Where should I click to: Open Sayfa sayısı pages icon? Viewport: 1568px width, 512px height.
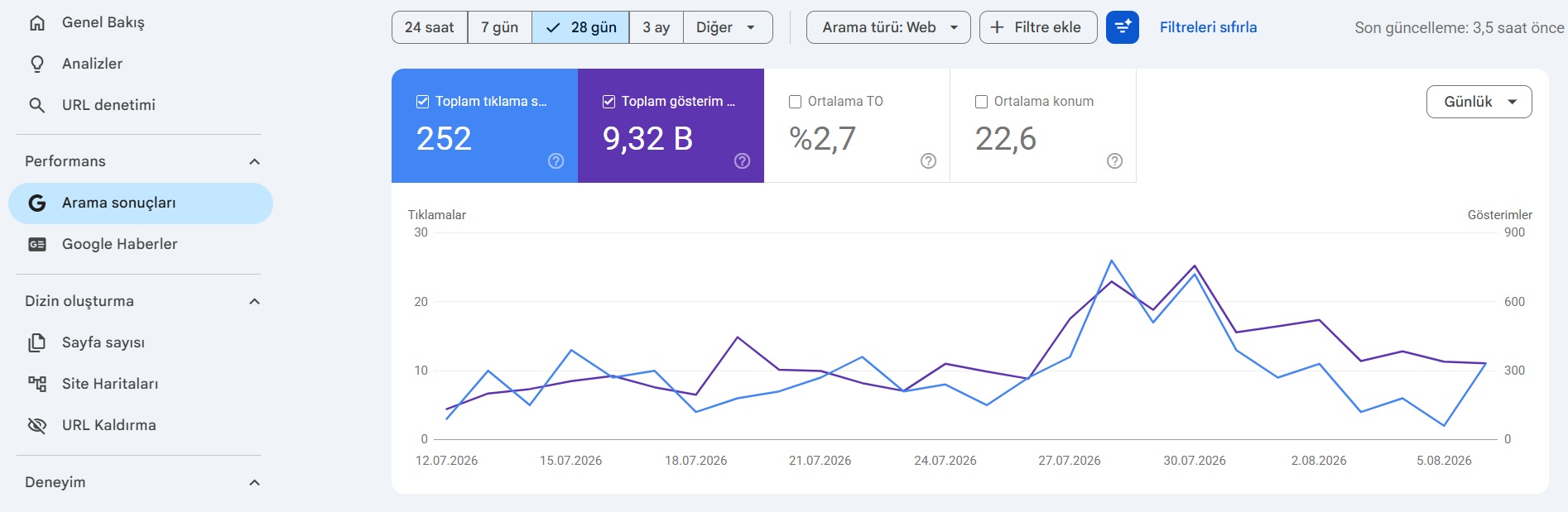pyautogui.click(x=37, y=342)
